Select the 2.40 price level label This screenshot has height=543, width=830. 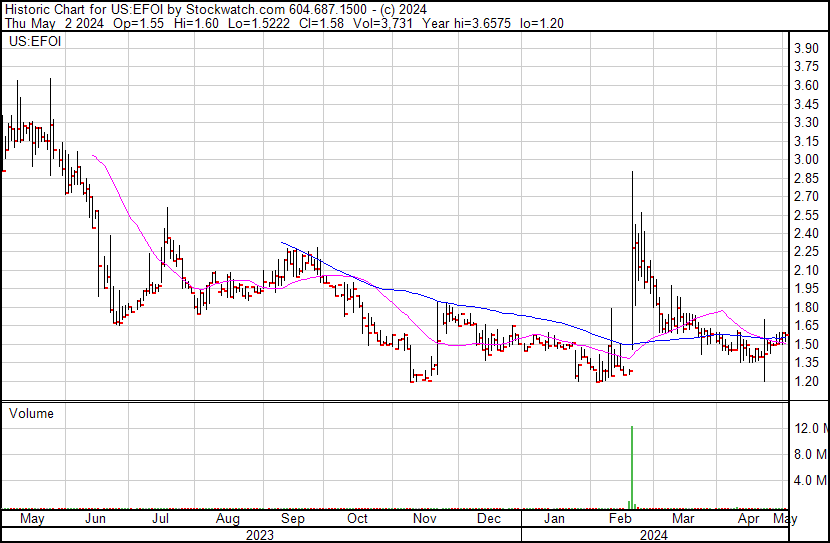tap(805, 233)
